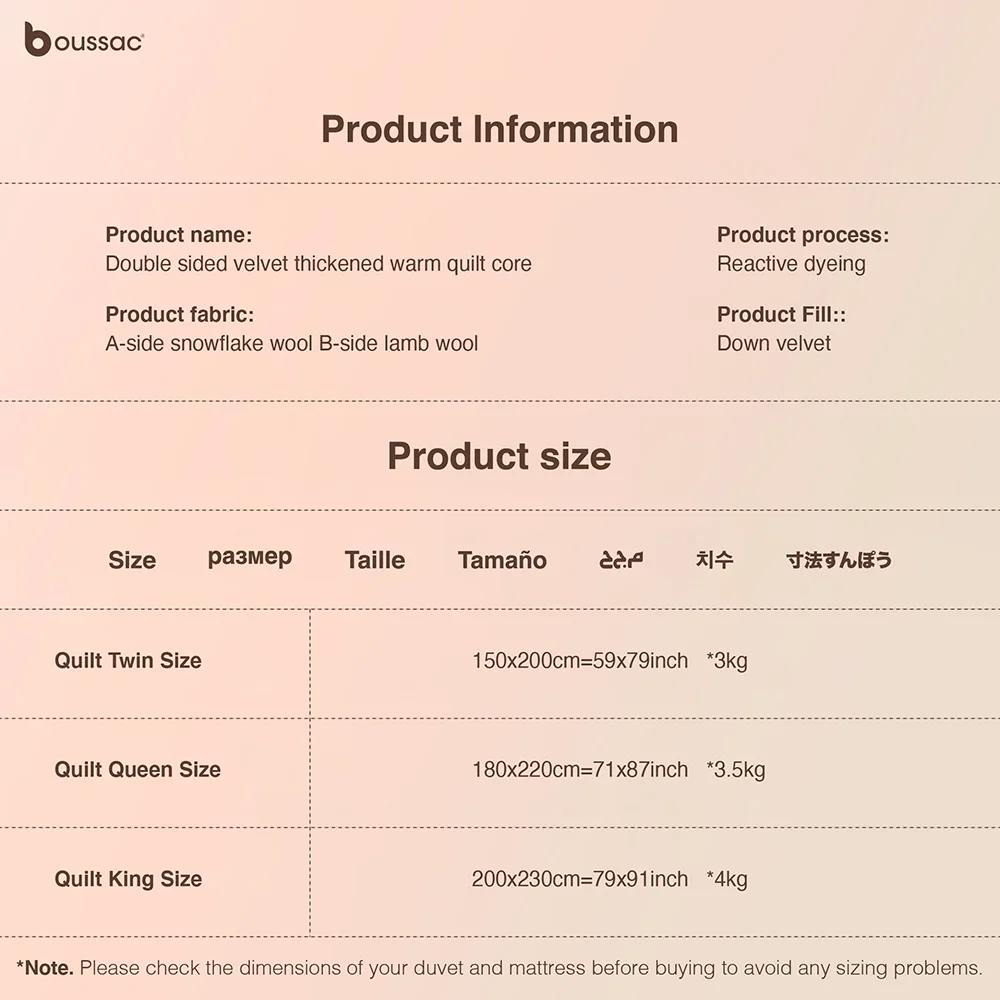Click the sizing note at the bottom
This screenshot has height=1000, width=1000.
[x=499, y=968]
